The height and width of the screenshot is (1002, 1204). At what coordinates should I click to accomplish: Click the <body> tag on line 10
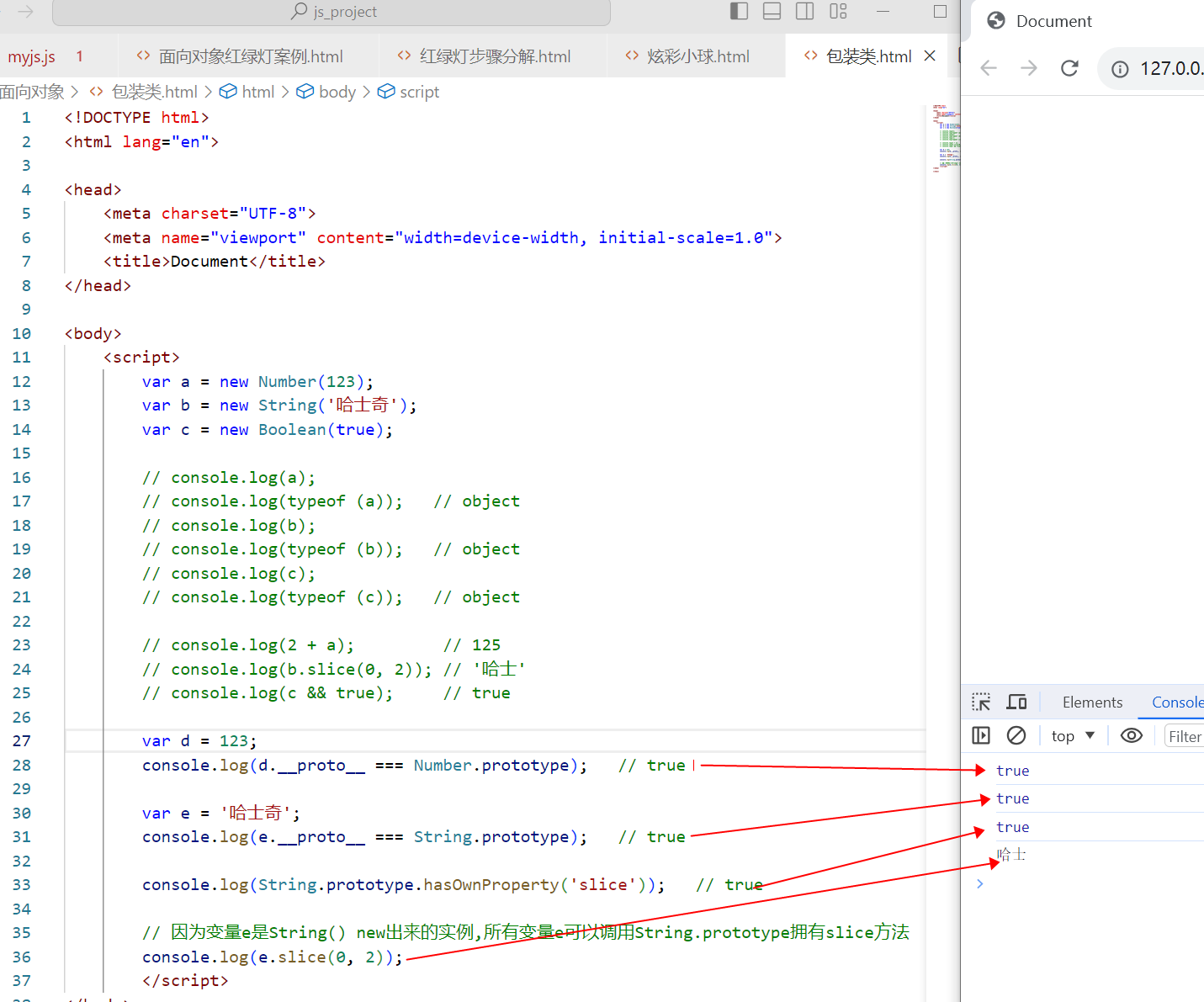[93, 334]
